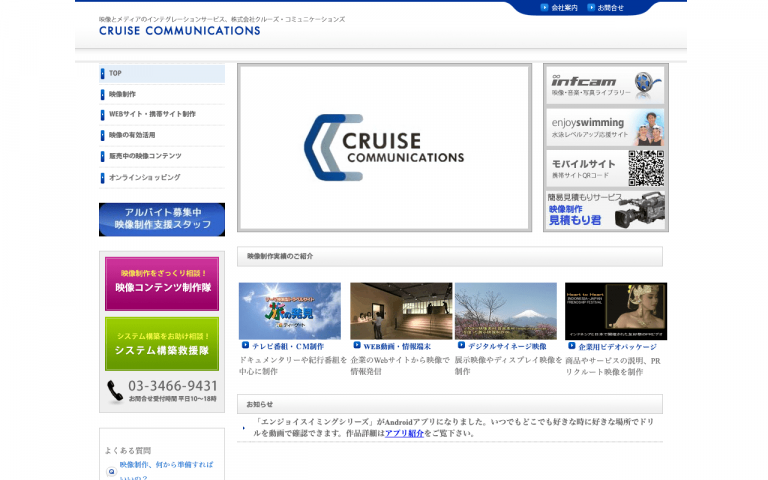Open テレビ番組・CM制作 link
Screen dimensions: 768x480
[288, 346]
